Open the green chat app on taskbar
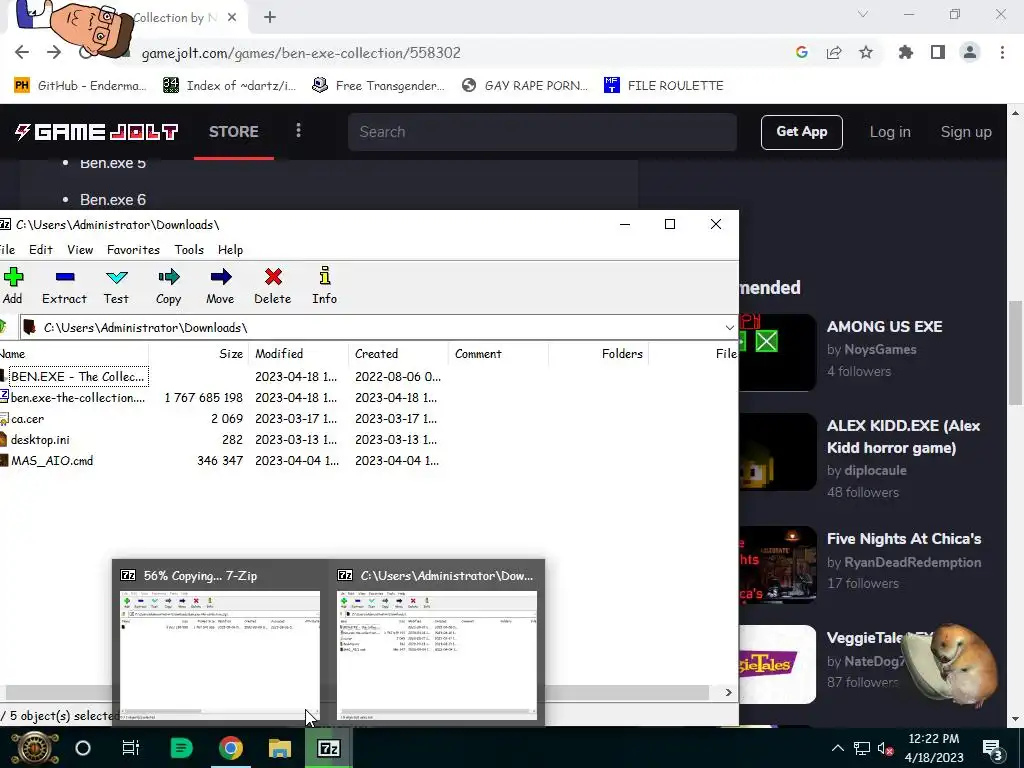This screenshot has width=1024, height=768. [181, 748]
